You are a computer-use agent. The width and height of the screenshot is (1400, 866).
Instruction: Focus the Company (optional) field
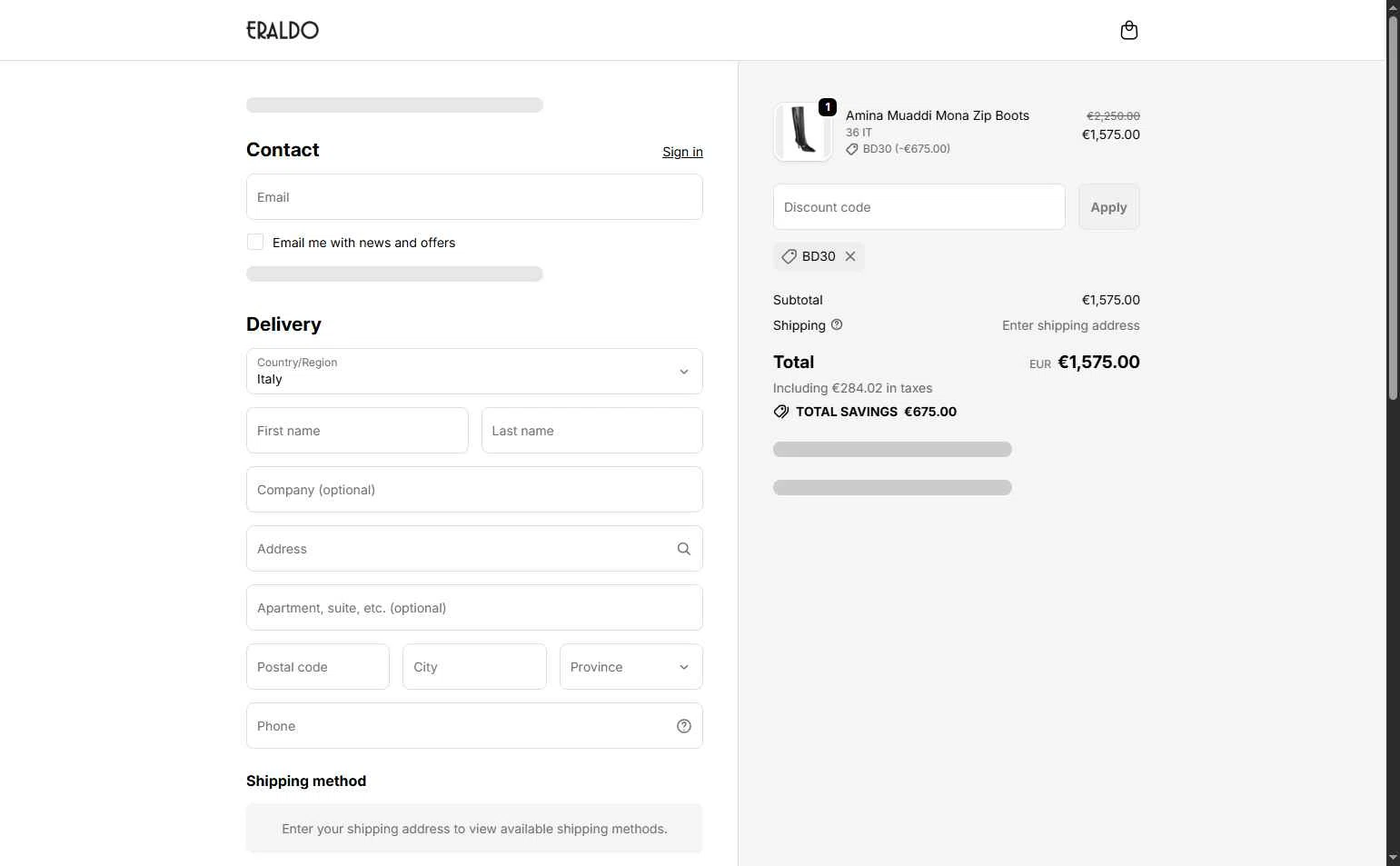point(474,490)
